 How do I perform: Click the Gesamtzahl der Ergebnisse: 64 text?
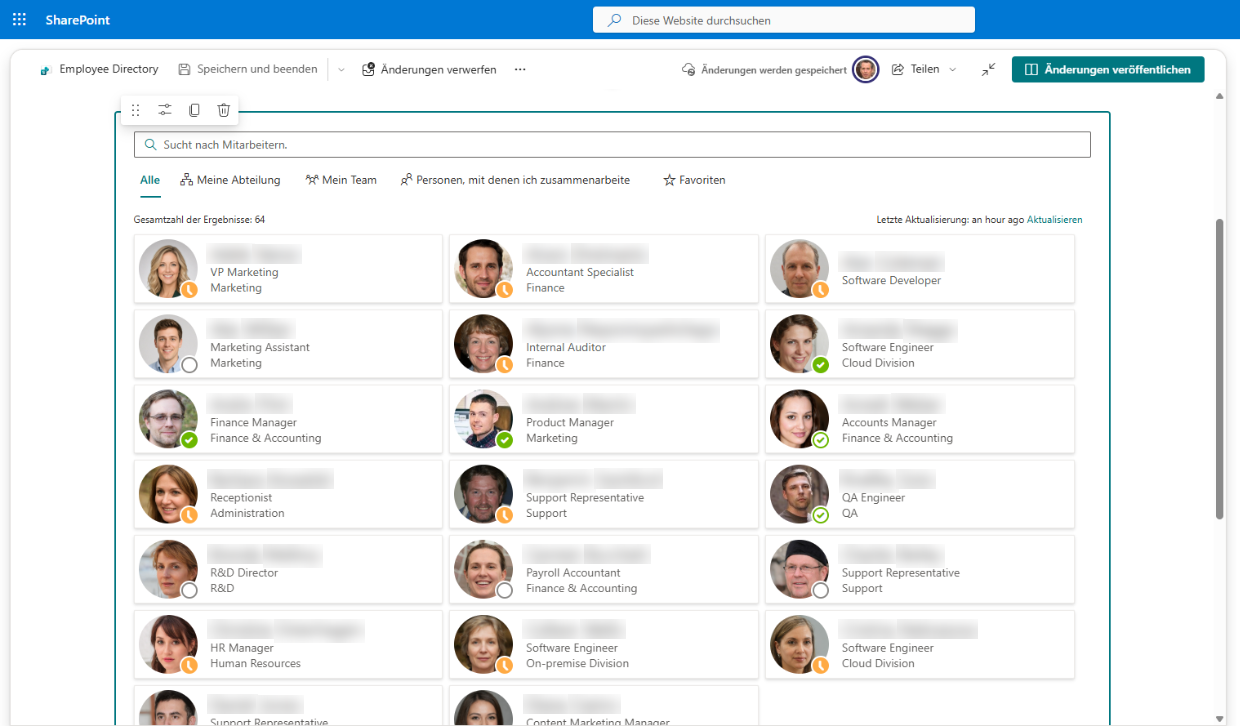(x=199, y=220)
